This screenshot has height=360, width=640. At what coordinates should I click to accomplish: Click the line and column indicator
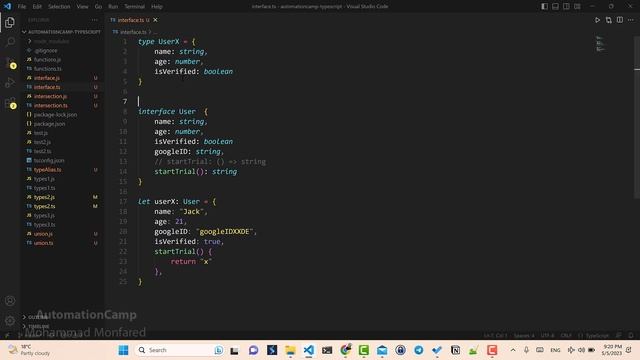(496, 336)
